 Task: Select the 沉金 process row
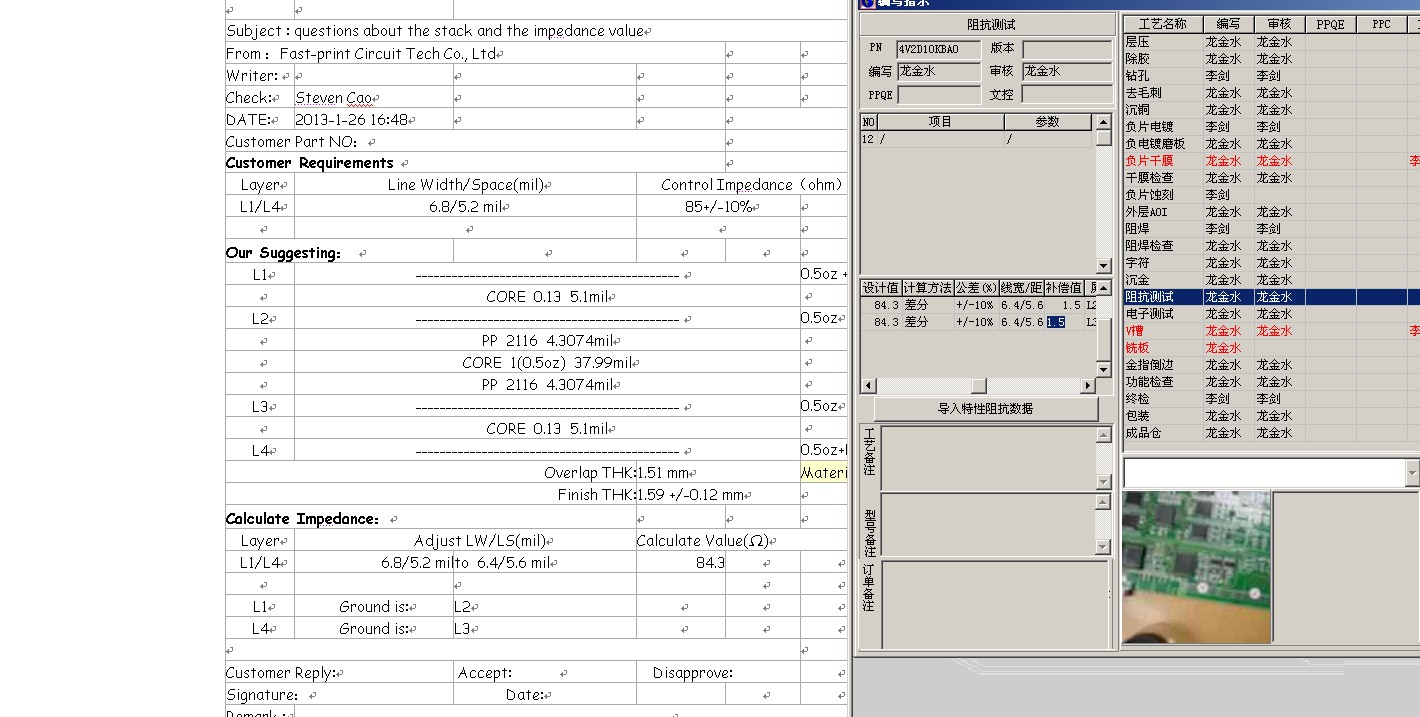tap(1270, 280)
